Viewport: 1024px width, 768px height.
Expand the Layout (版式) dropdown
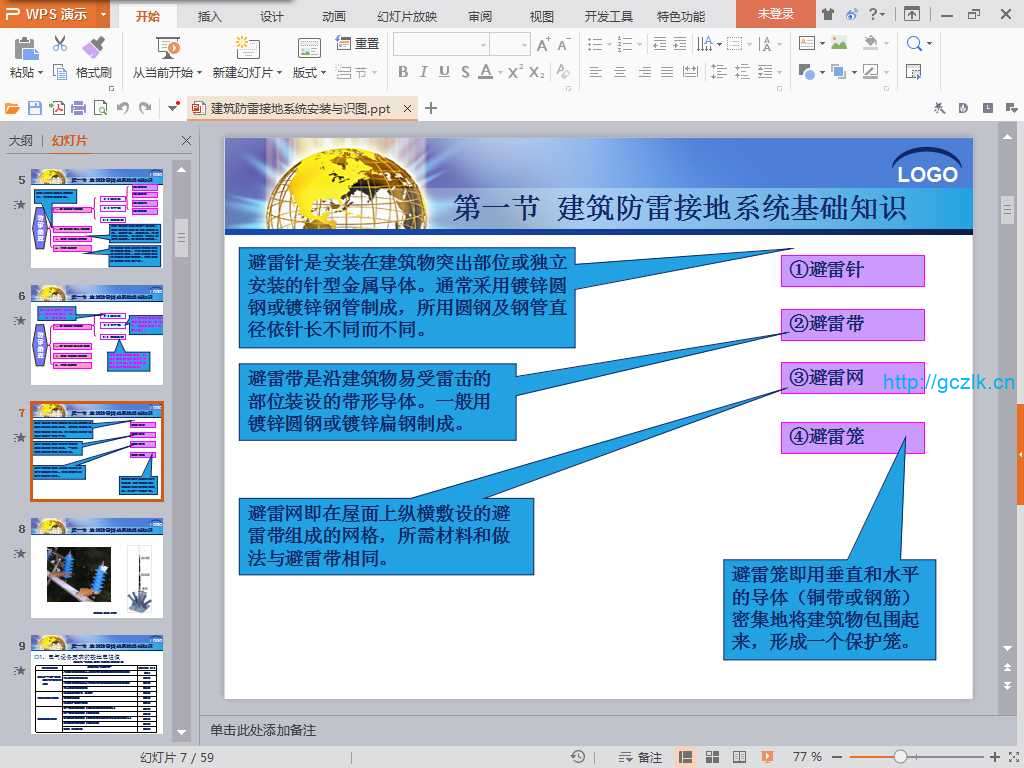point(308,72)
